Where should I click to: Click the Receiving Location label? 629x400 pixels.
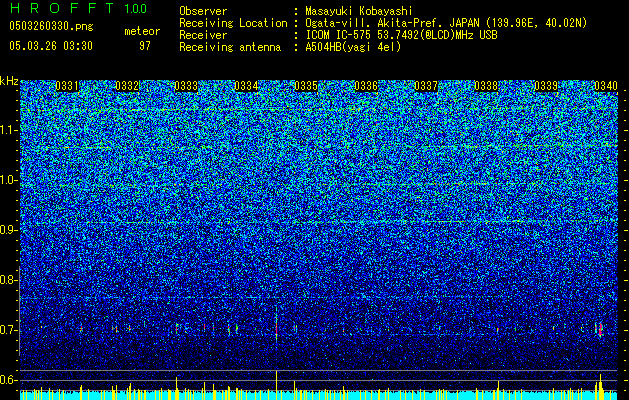(x=233, y=23)
